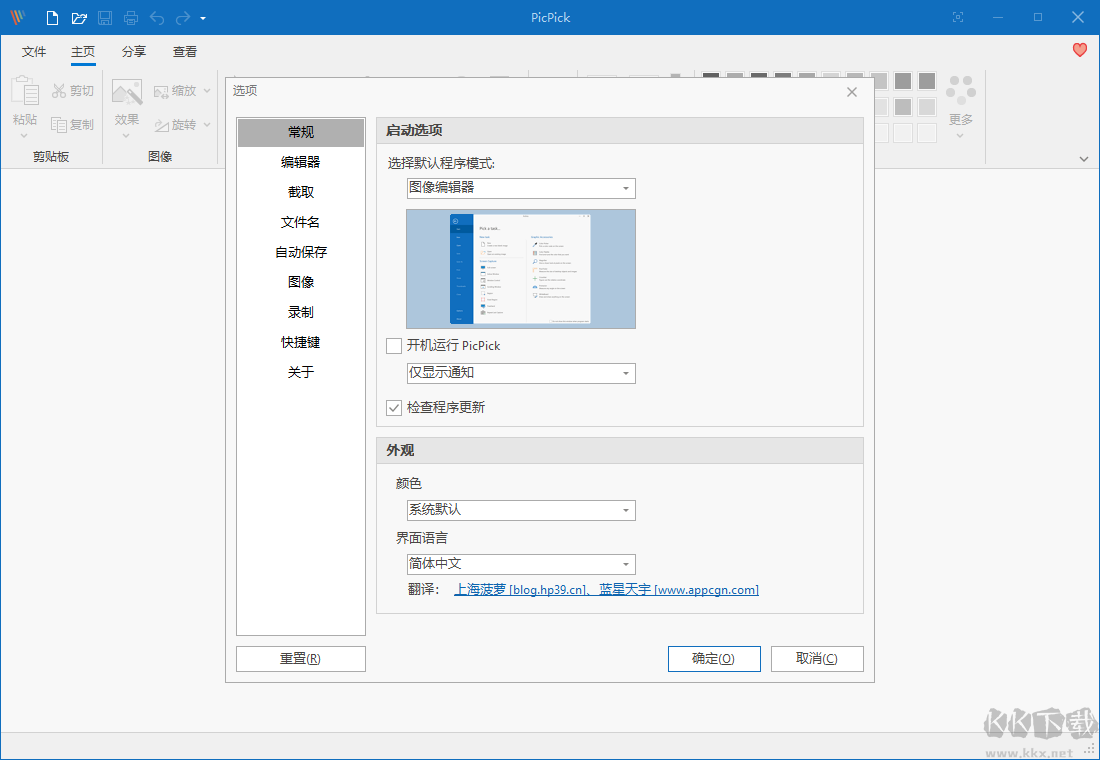Screen dimensions: 1100x760
Task: Click the 启动选项 section header
Action: pyautogui.click(x=620, y=131)
